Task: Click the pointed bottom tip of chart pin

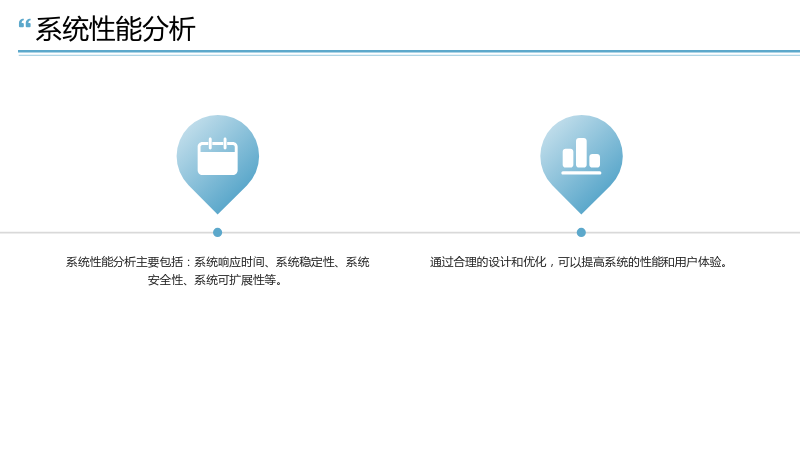Action: 581,210
